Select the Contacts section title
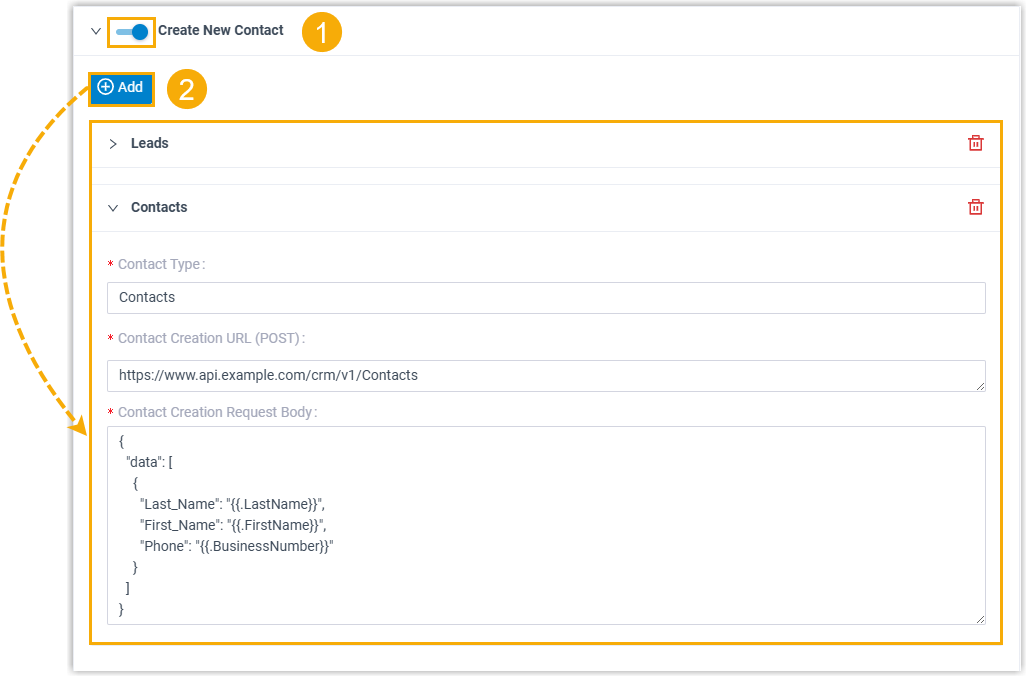Screen dimensions: 1027x677 [159, 208]
